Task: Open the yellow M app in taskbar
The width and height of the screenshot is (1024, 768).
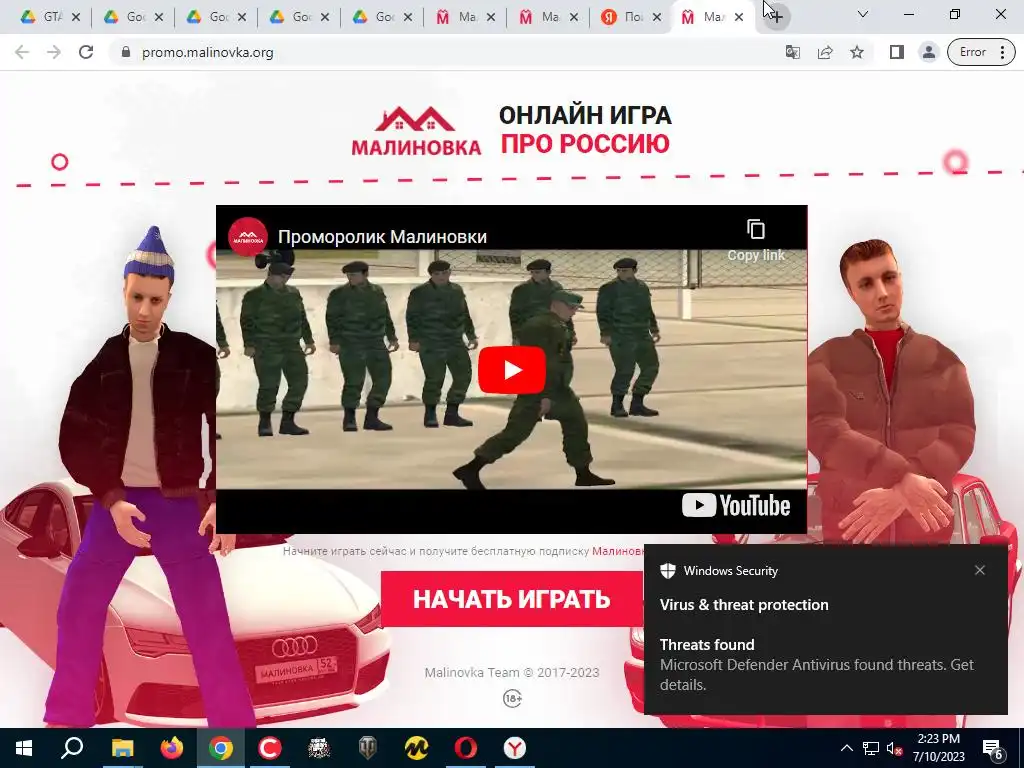Action: [x=417, y=748]
